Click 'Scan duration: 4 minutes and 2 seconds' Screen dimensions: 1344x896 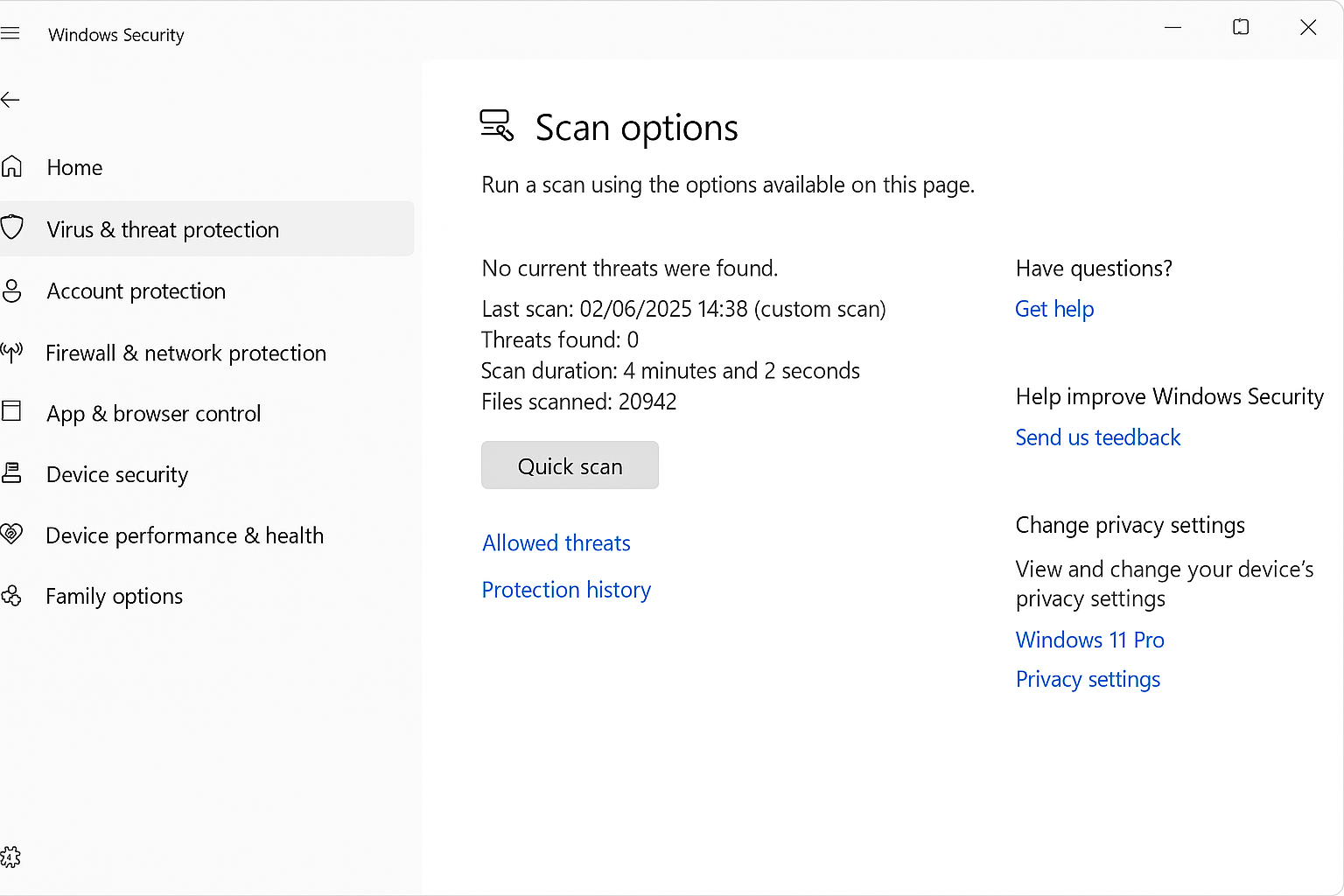coord(670,371)
